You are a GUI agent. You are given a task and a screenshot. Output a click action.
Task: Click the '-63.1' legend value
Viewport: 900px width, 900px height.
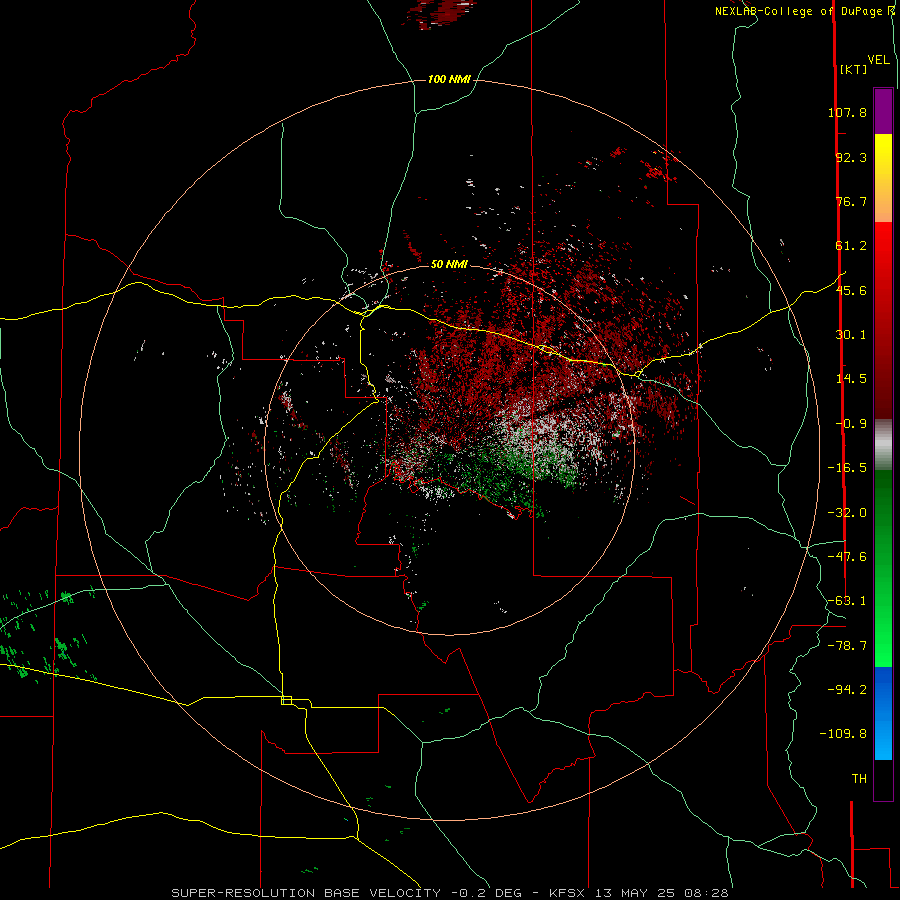click(x=847, y=601)
